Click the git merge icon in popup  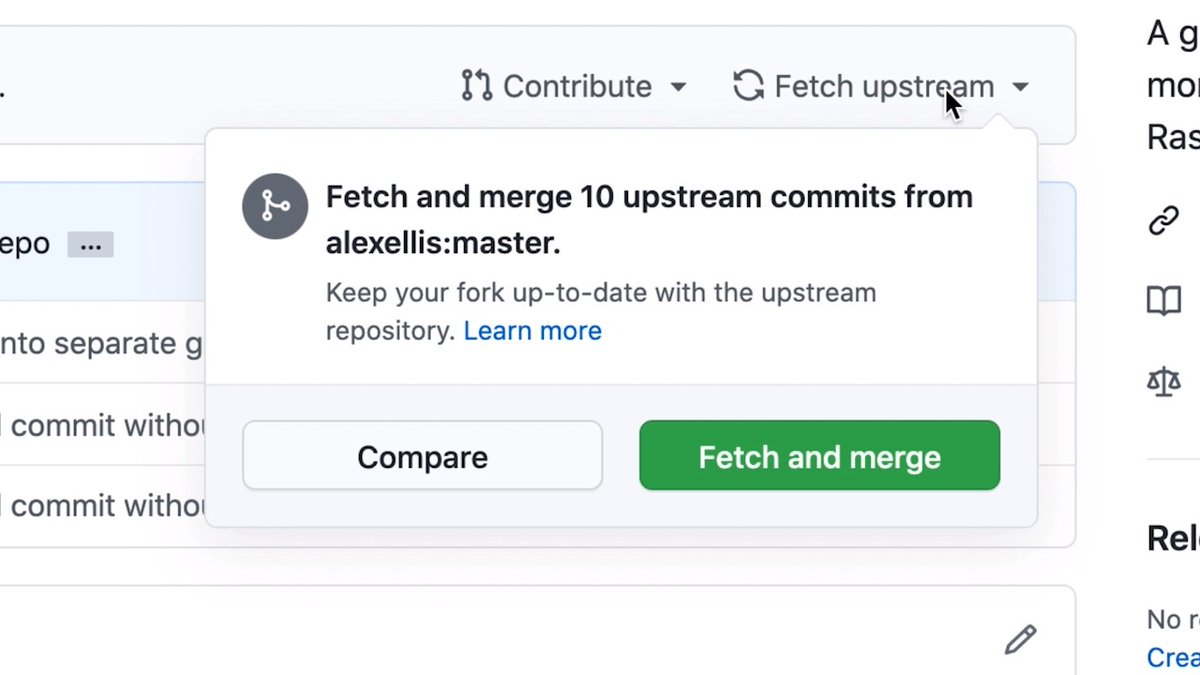pos(275,206)
